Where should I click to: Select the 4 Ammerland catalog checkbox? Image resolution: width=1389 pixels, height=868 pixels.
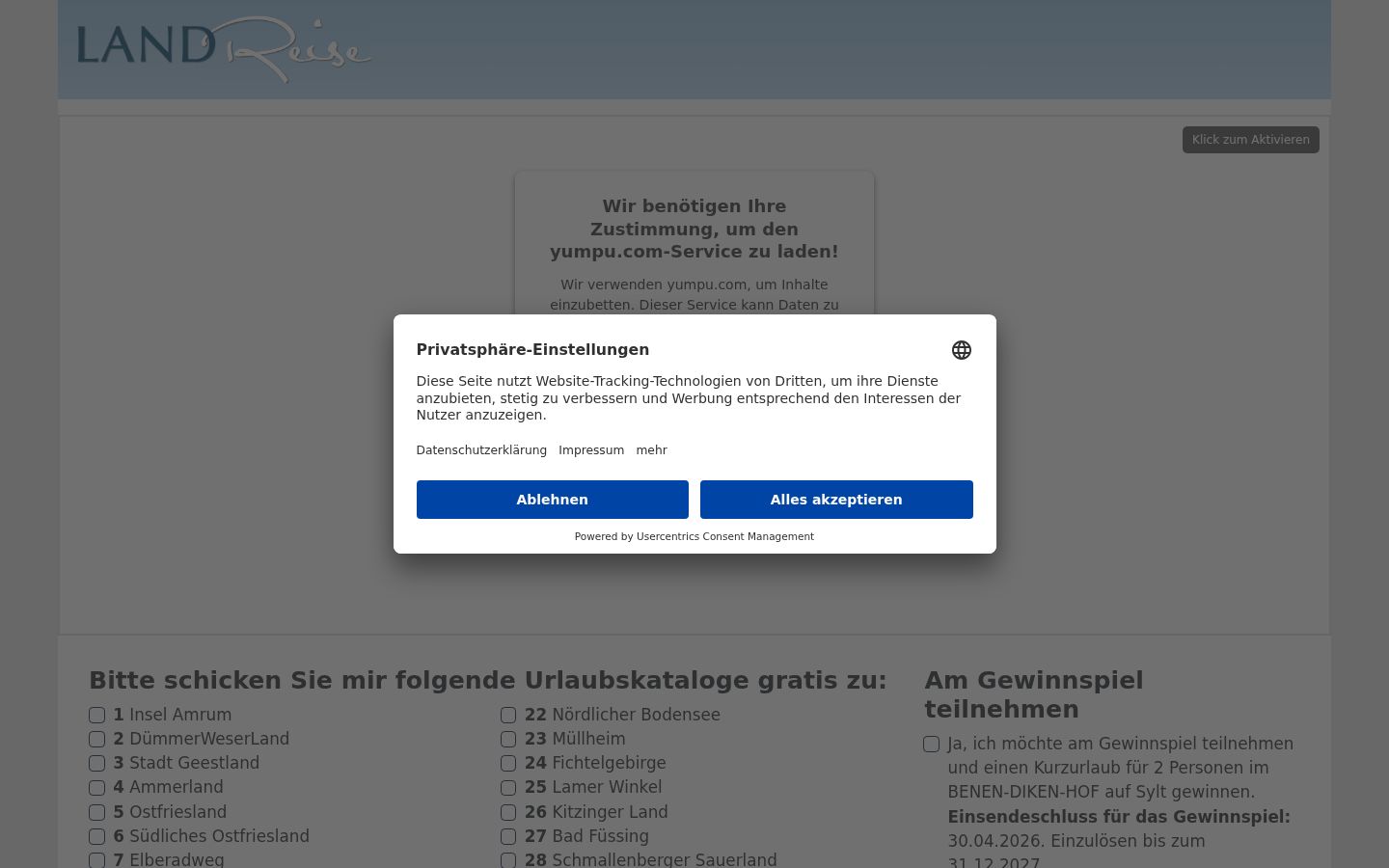97,788
